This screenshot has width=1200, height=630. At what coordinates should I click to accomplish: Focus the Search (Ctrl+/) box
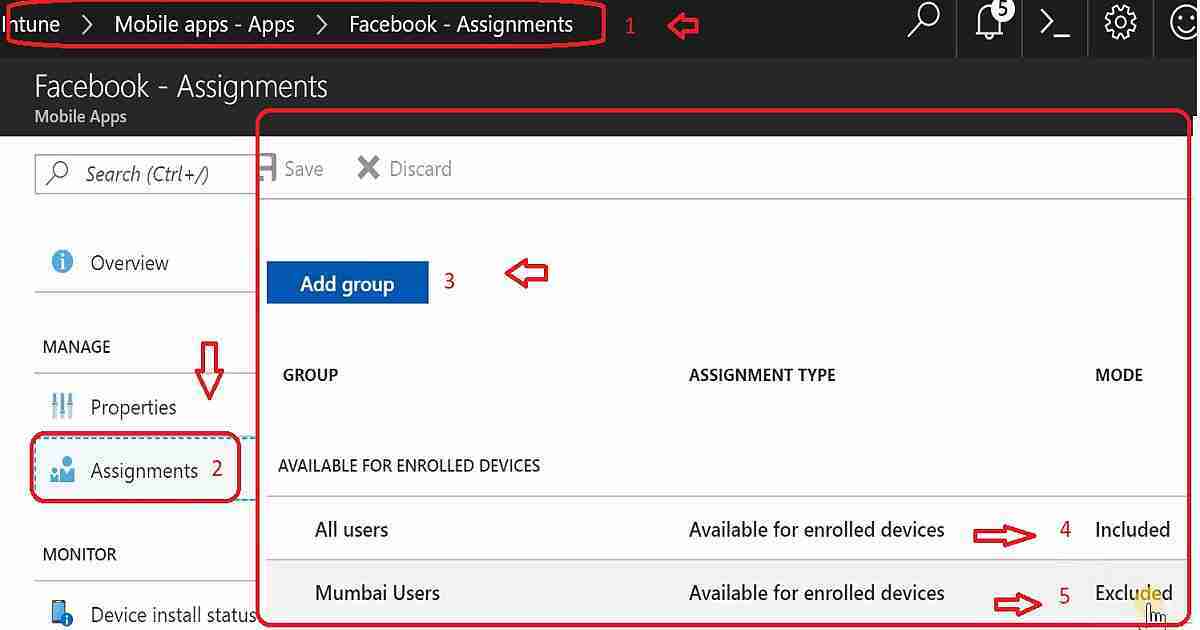point(145,174)
